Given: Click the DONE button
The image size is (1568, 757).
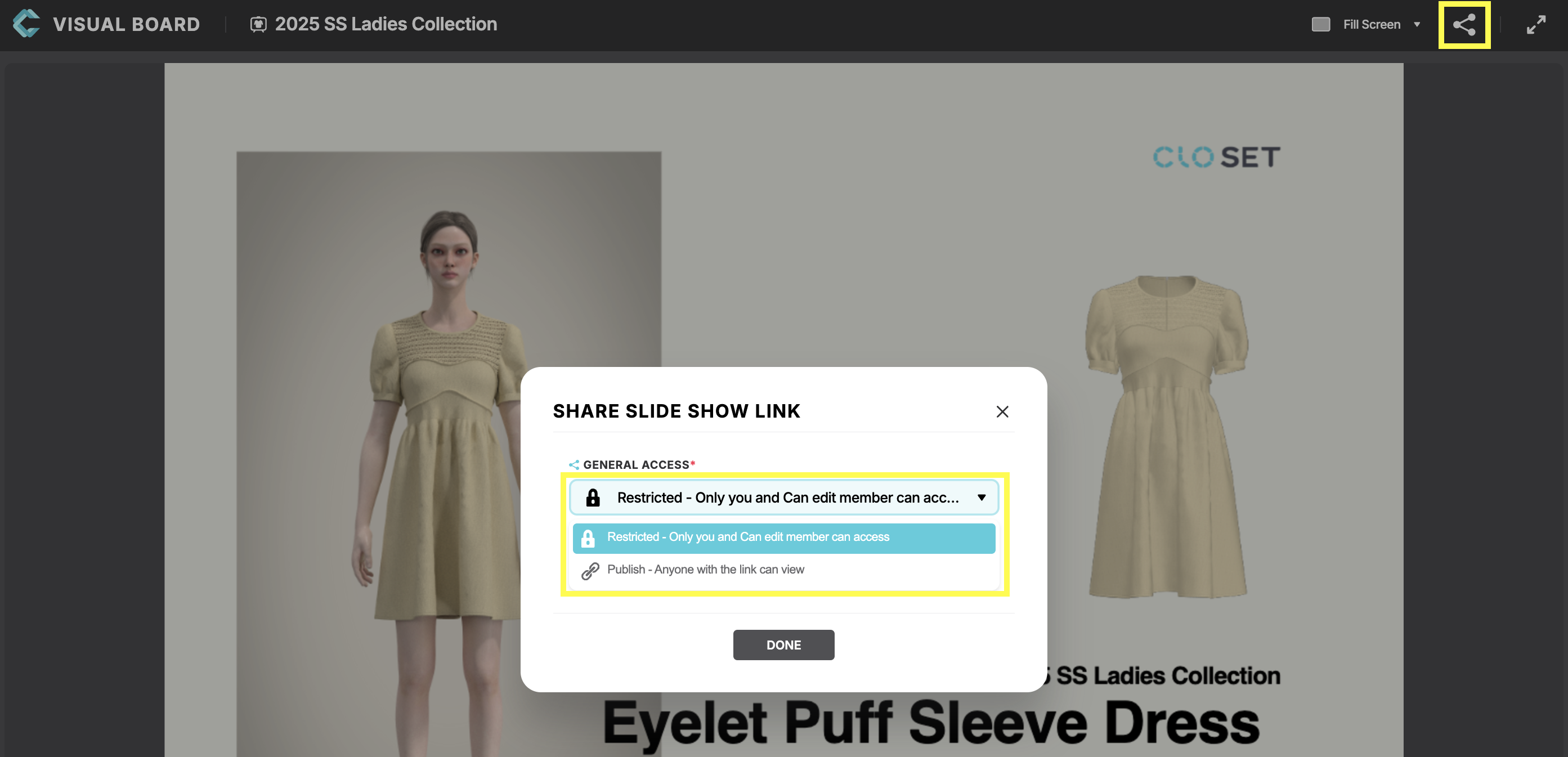Looking at the screenshot, I should click(x=783, y=645).
